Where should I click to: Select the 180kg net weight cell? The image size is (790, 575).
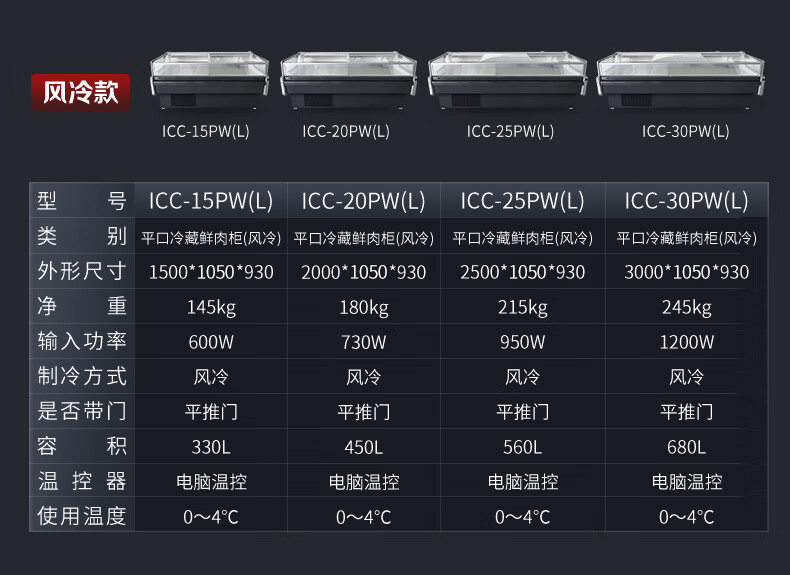point(364,307)
